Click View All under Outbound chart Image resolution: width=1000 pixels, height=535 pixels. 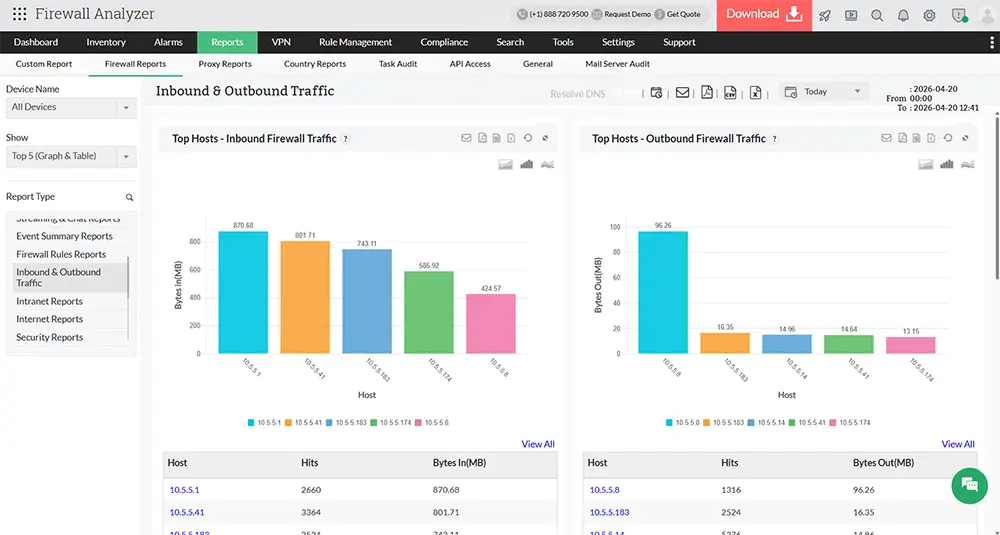[958, 444]
